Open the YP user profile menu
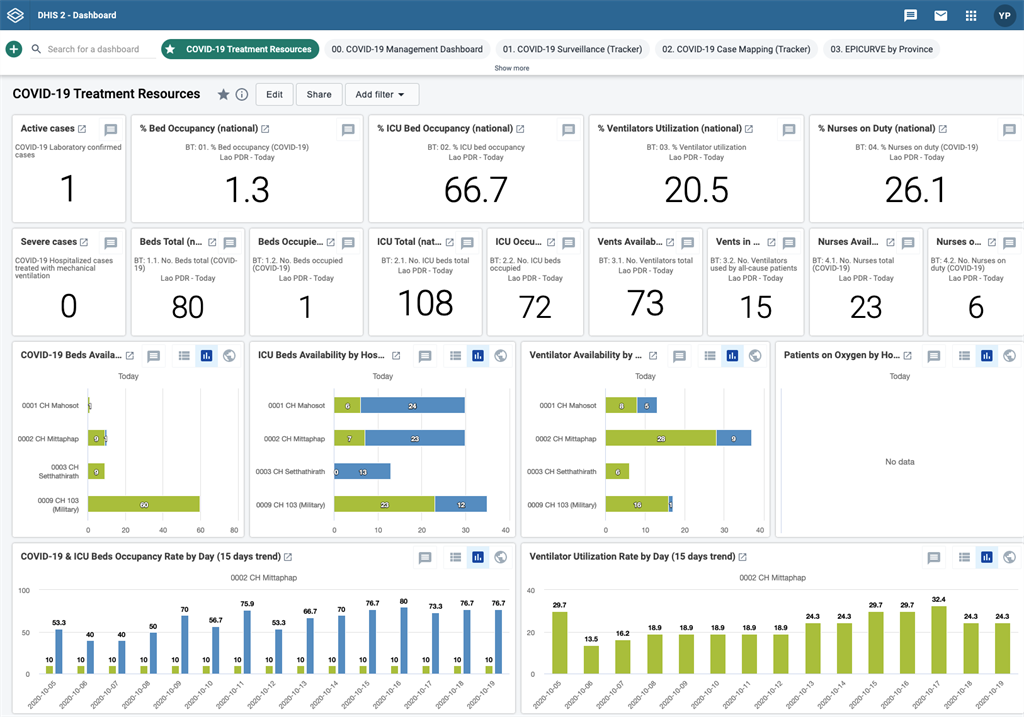The width and height of the screenshot is (1024, 717). point(1003,15)
